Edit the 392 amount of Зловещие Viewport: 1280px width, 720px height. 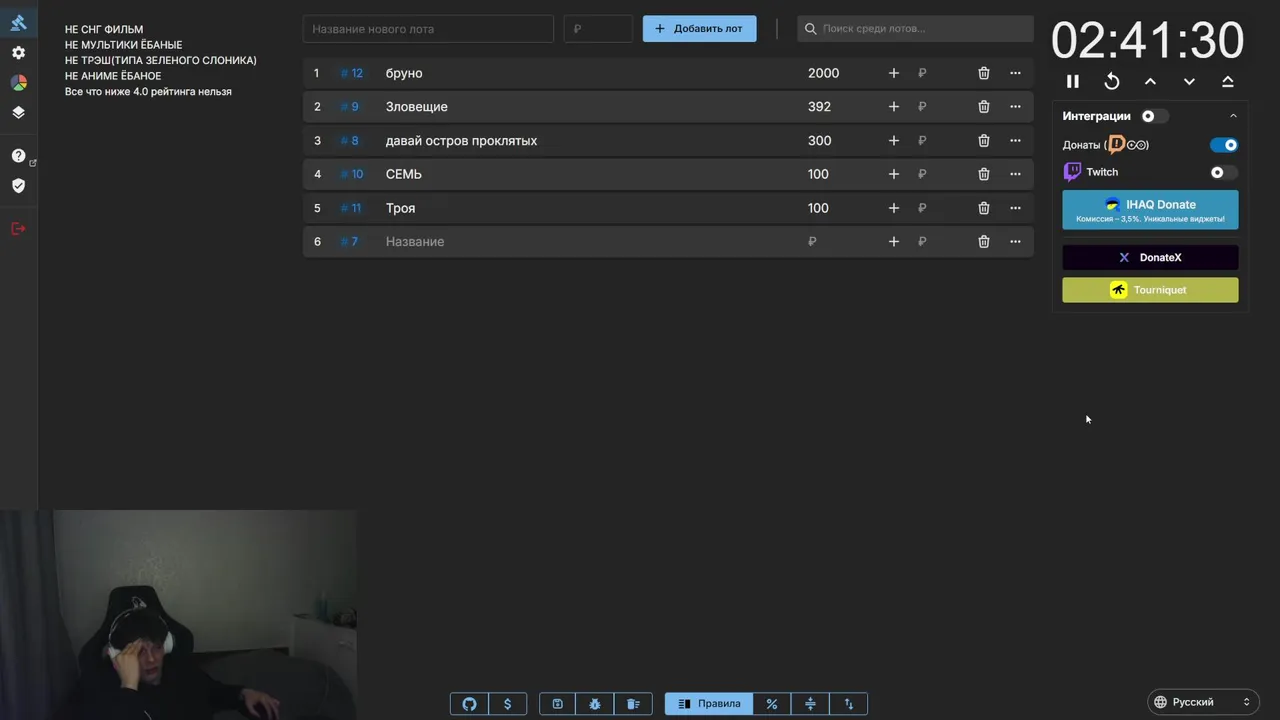(819, 107)
